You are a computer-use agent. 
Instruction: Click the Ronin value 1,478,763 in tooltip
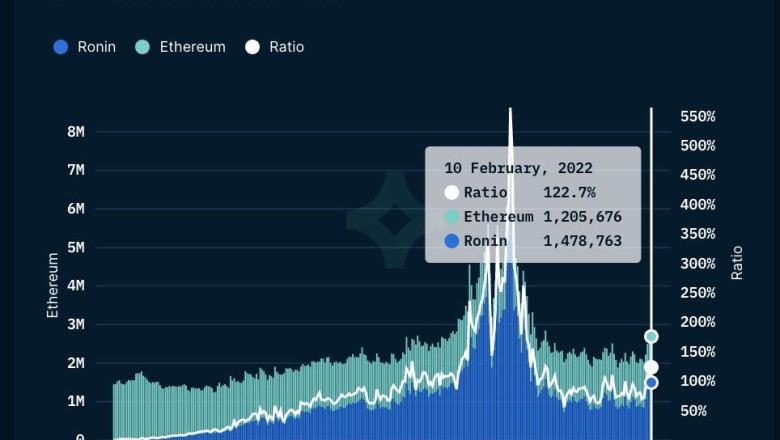pos(582,241)
